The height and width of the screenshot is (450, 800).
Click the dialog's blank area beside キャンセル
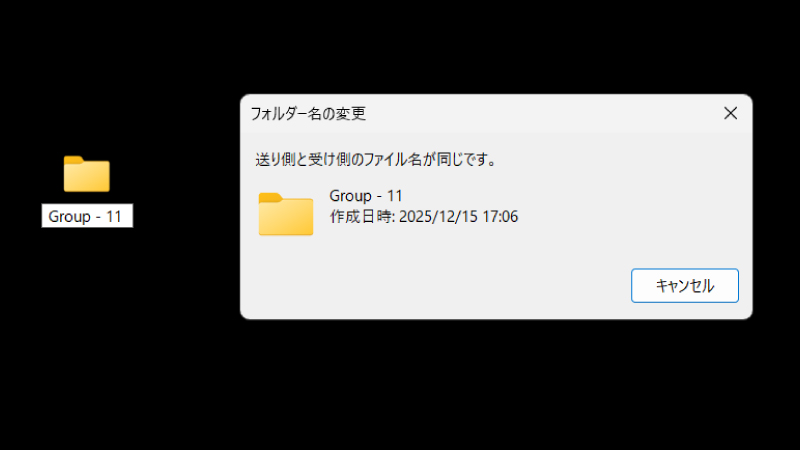pos(434,286)
